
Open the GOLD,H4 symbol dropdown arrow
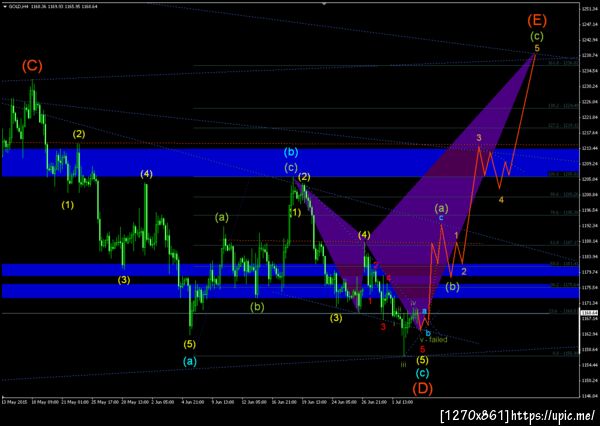4,7
